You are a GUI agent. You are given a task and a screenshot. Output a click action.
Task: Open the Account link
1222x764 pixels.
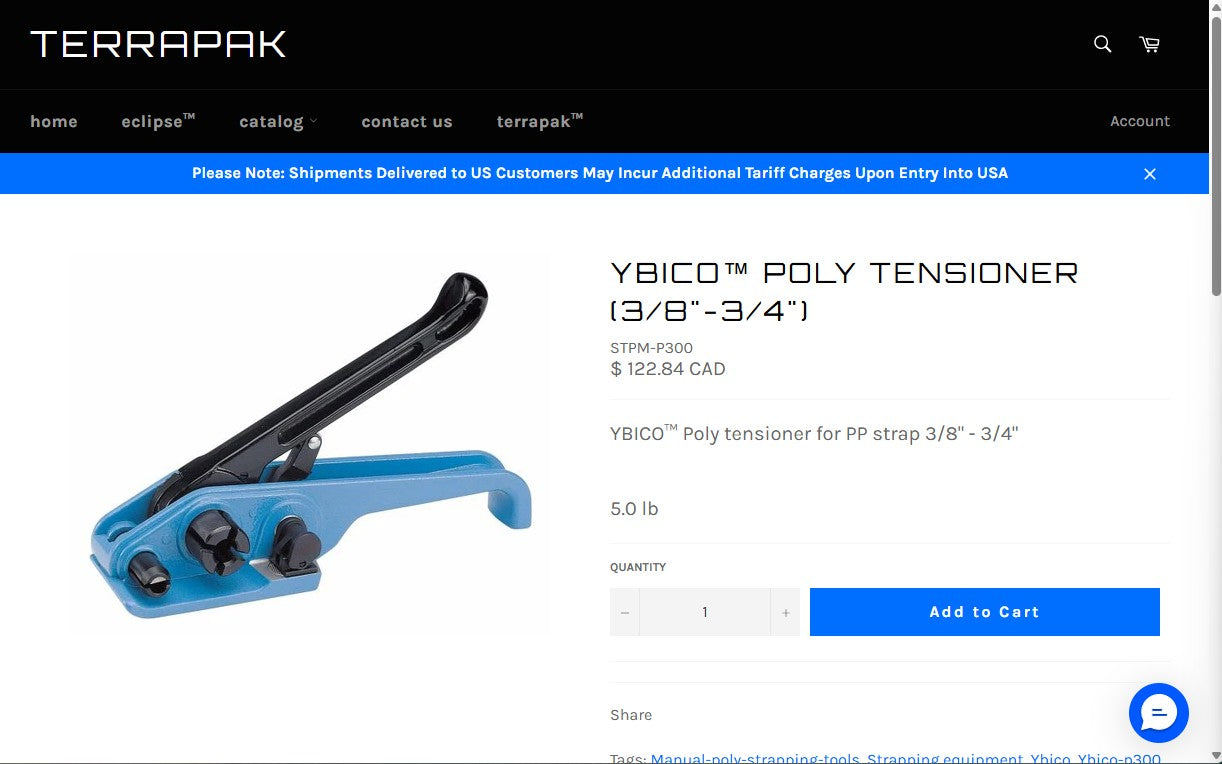(x=1139, y=121)
